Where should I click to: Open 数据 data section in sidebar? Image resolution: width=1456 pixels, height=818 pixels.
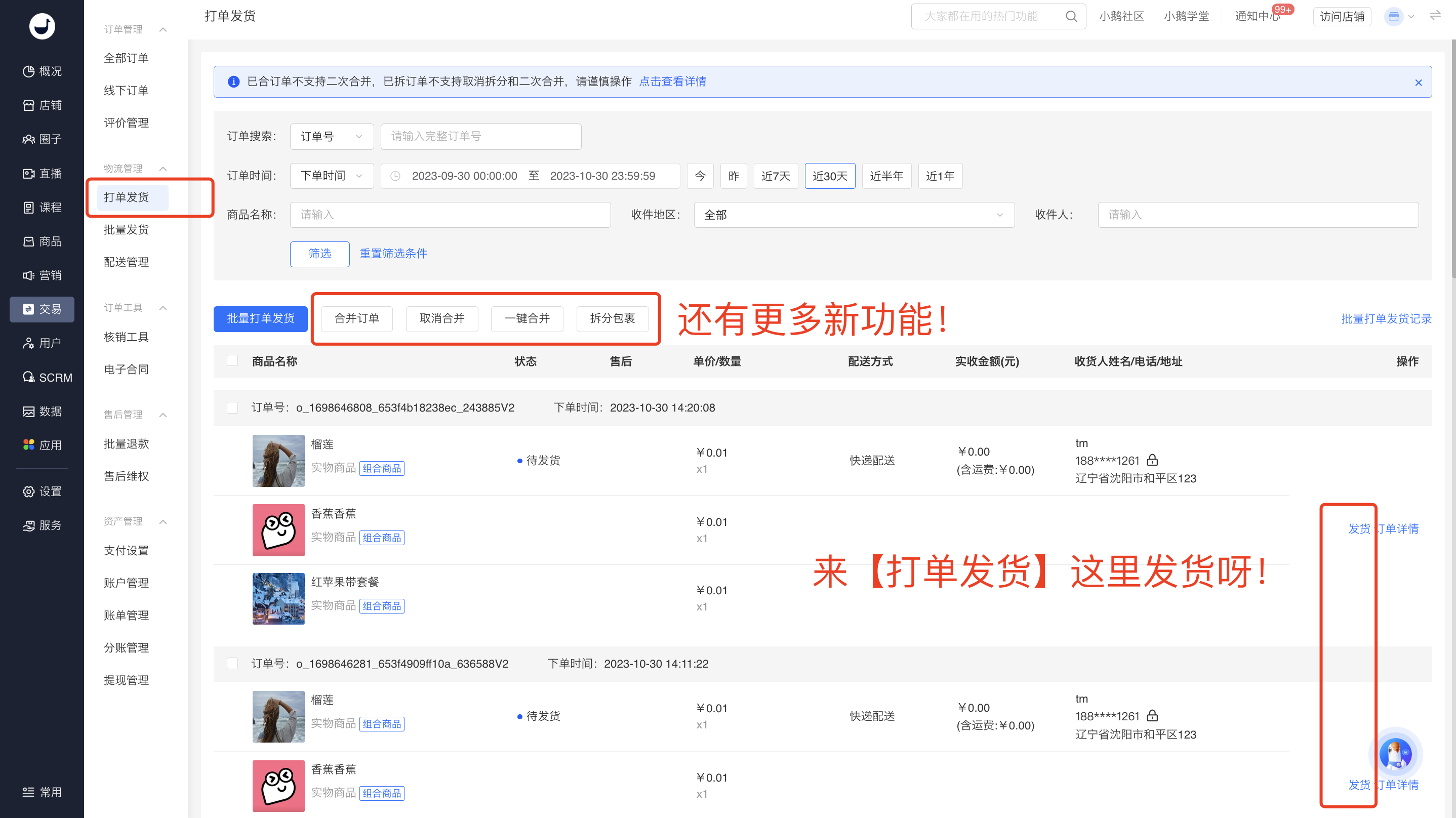click(42, 412)
